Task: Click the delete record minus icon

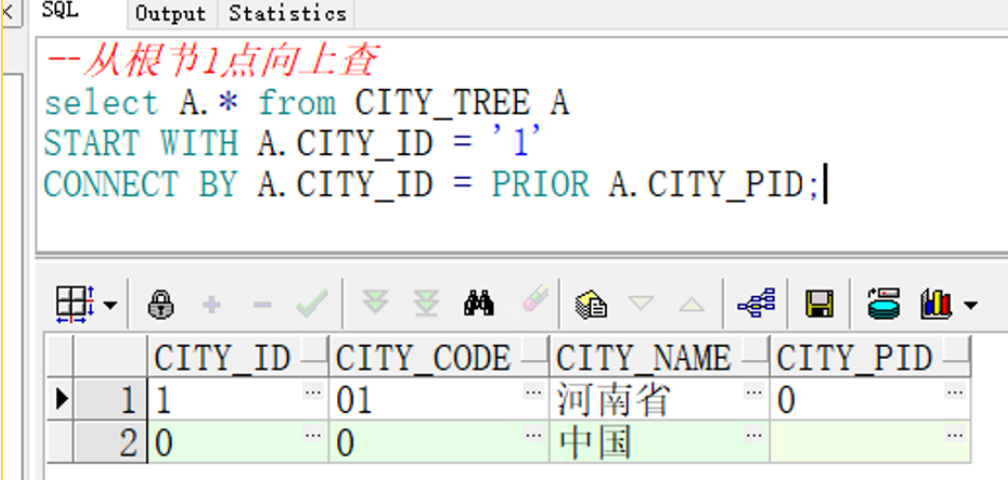Action: point(262,305)
